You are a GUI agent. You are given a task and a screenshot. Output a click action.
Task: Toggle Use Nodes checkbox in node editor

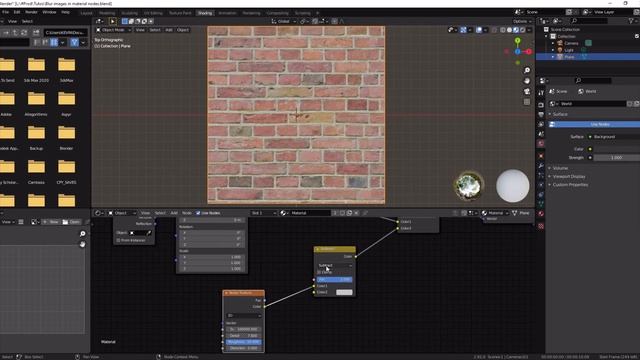coord(198,213)
